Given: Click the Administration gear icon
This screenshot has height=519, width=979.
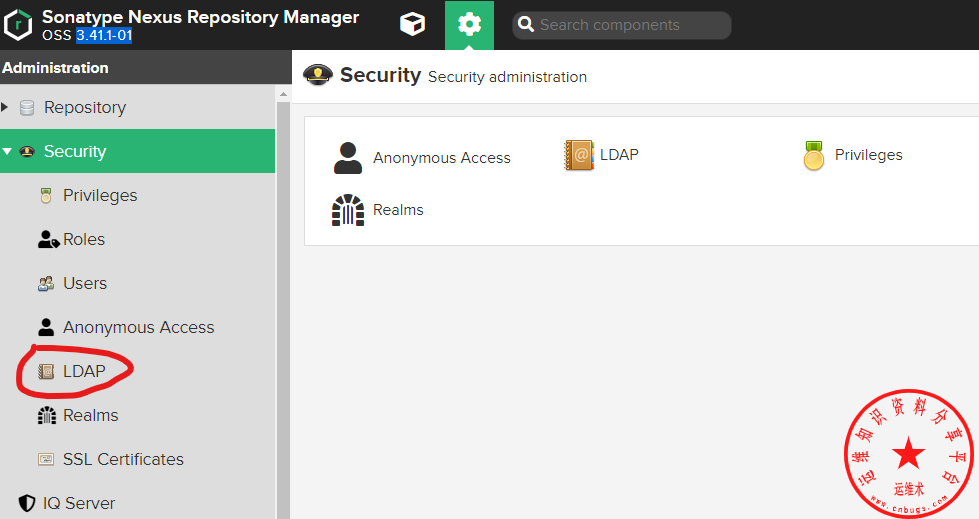Looking at the screenshot, I should (469, 25).
